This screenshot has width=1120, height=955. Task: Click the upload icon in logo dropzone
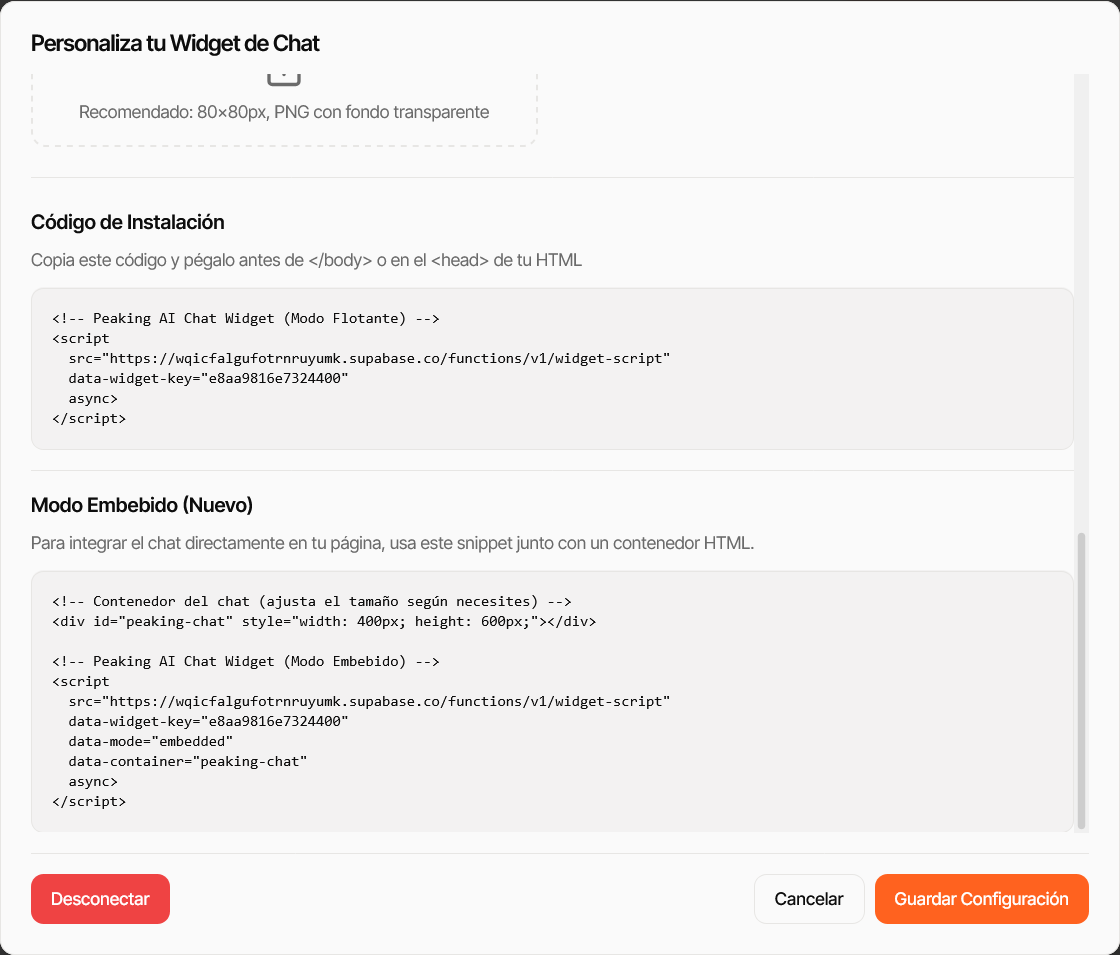pyautogui.click(x=284, y=78)
